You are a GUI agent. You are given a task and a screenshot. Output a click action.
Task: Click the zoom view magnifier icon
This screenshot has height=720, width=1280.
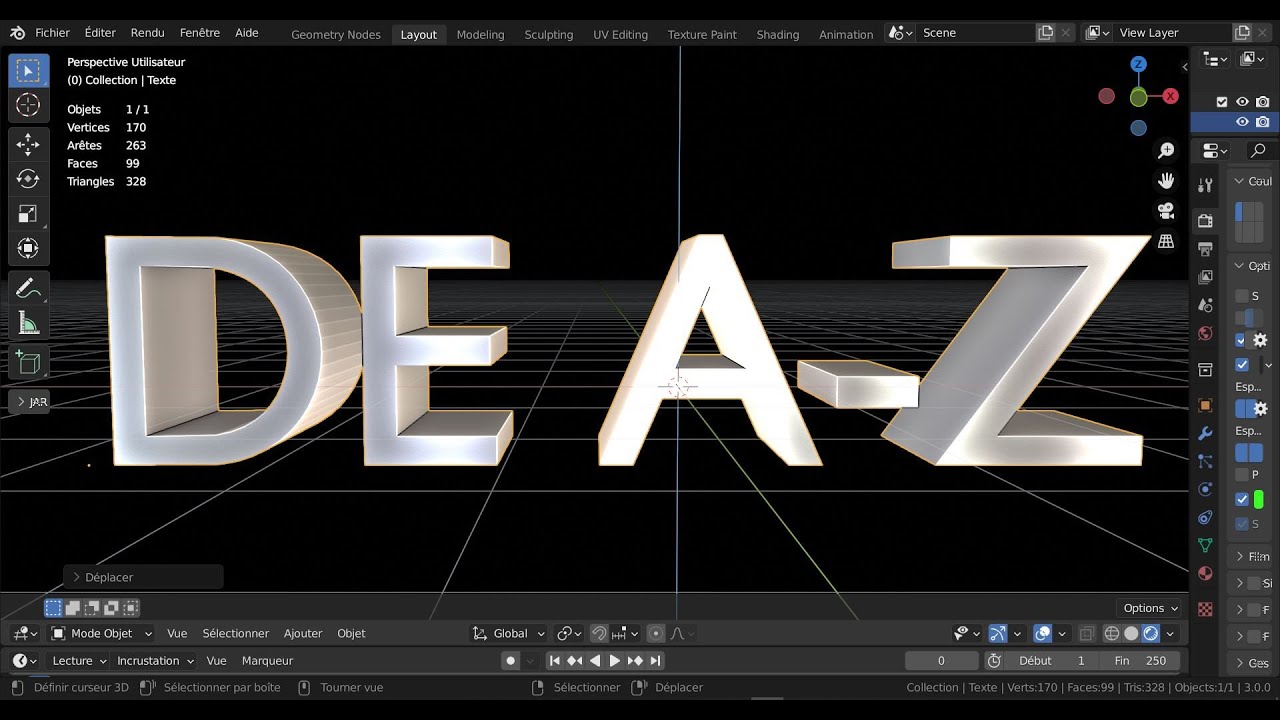click(x=1166, y=150)
